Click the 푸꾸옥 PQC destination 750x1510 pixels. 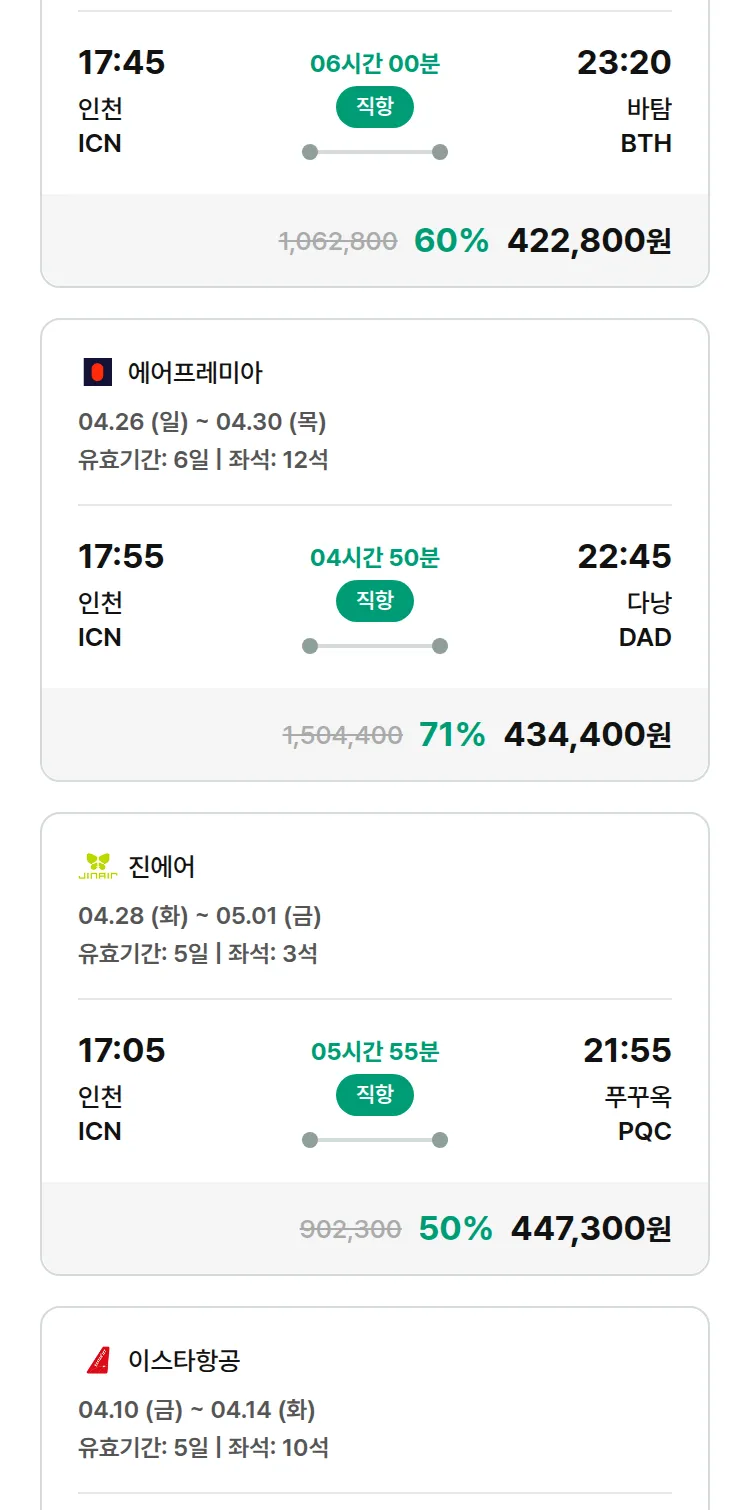coord(639,1114)
